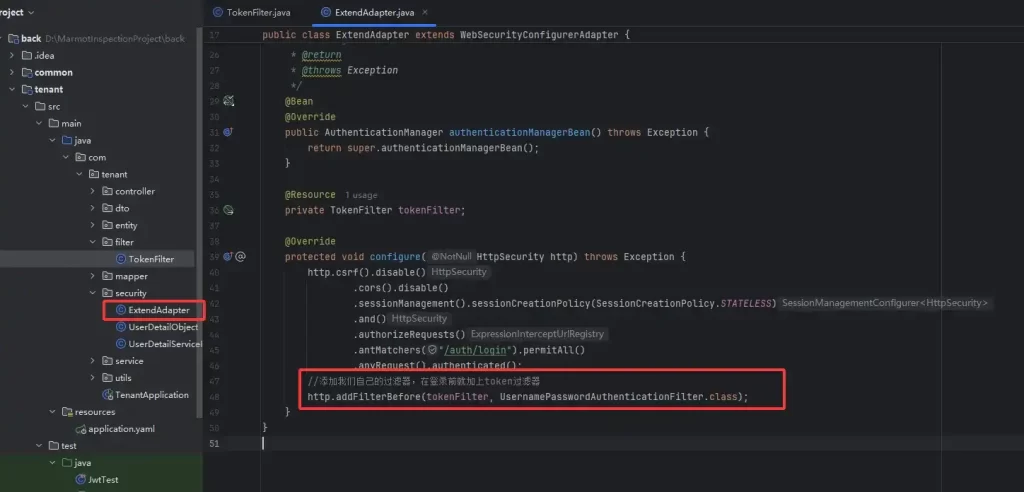Screen dimensions: 1024x492
Task: Expand the mapper package
Action: pyautogui.click(x=93, y=276)
